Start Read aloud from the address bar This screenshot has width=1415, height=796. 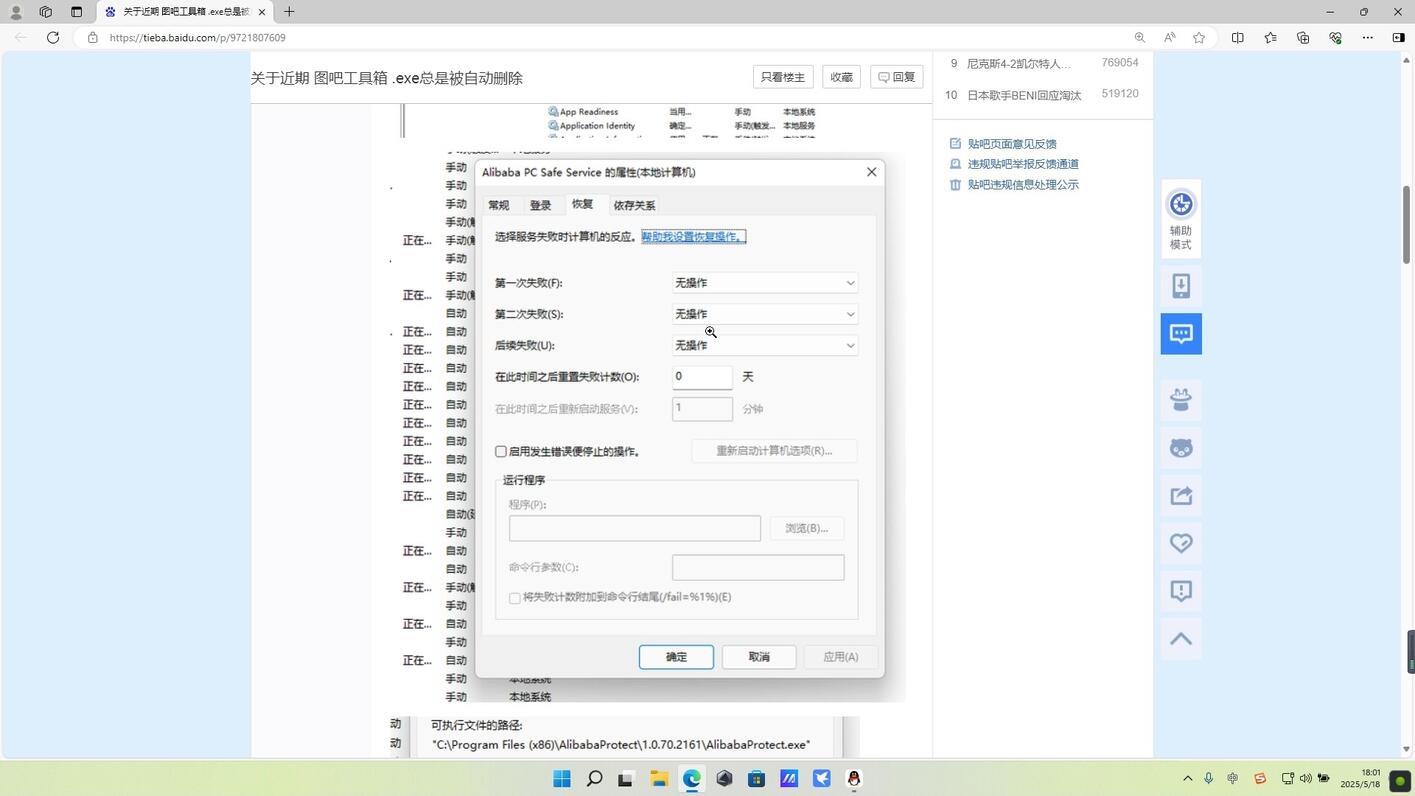point(1169,37)
